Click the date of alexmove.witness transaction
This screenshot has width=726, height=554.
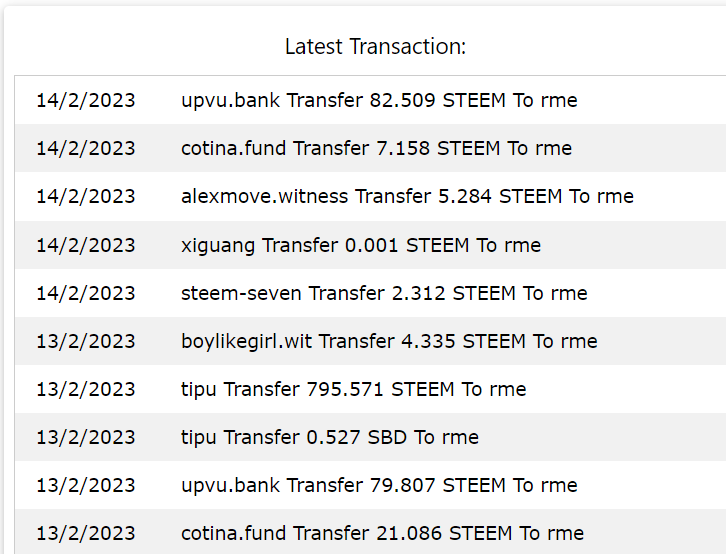(86, 197)
